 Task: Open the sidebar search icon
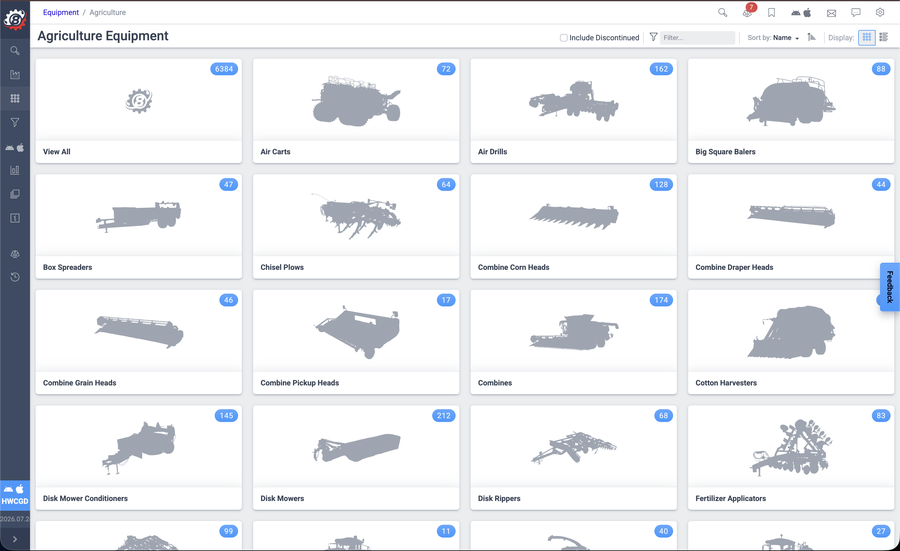(15, 51)
